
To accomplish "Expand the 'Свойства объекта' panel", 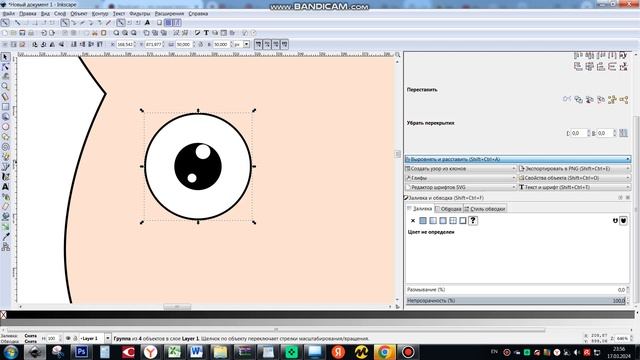I will point(574,178).
